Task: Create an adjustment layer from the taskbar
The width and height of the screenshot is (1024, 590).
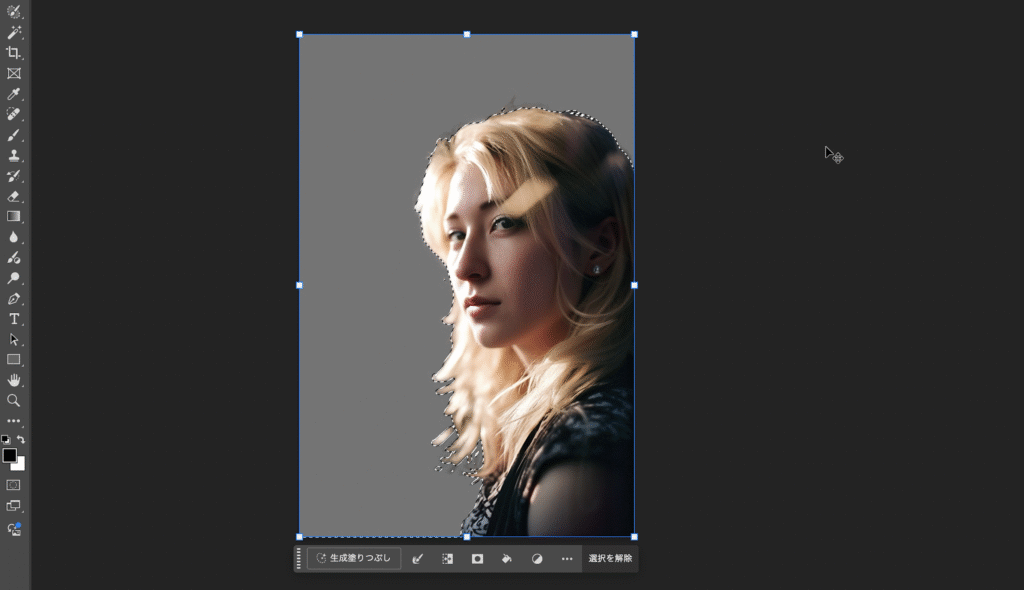Action: 537,559
